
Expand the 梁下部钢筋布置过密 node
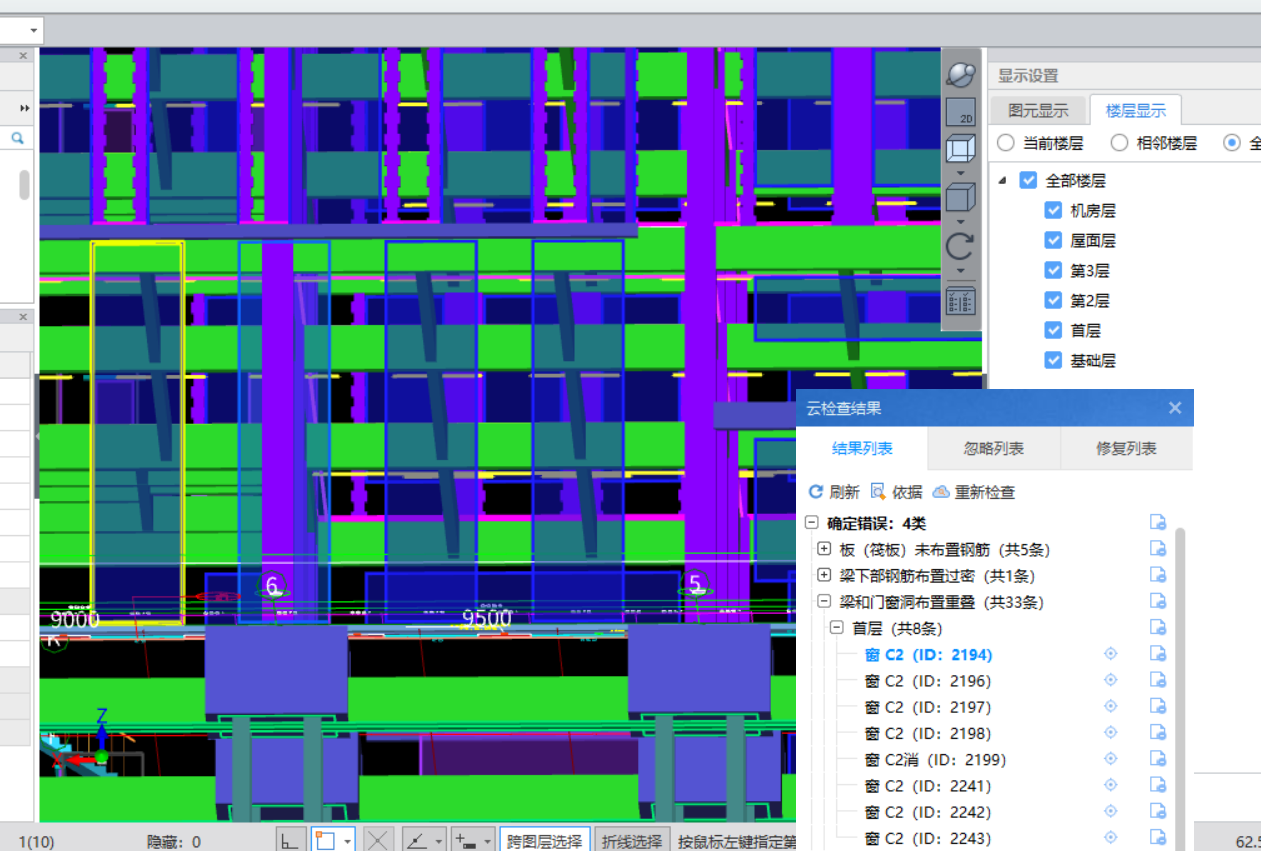824,575
